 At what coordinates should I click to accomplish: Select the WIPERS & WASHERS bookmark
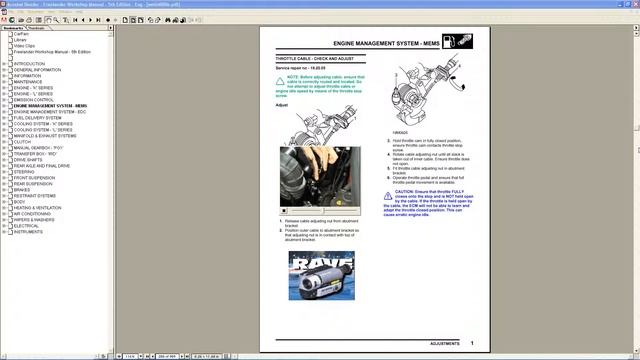(34, 220)
